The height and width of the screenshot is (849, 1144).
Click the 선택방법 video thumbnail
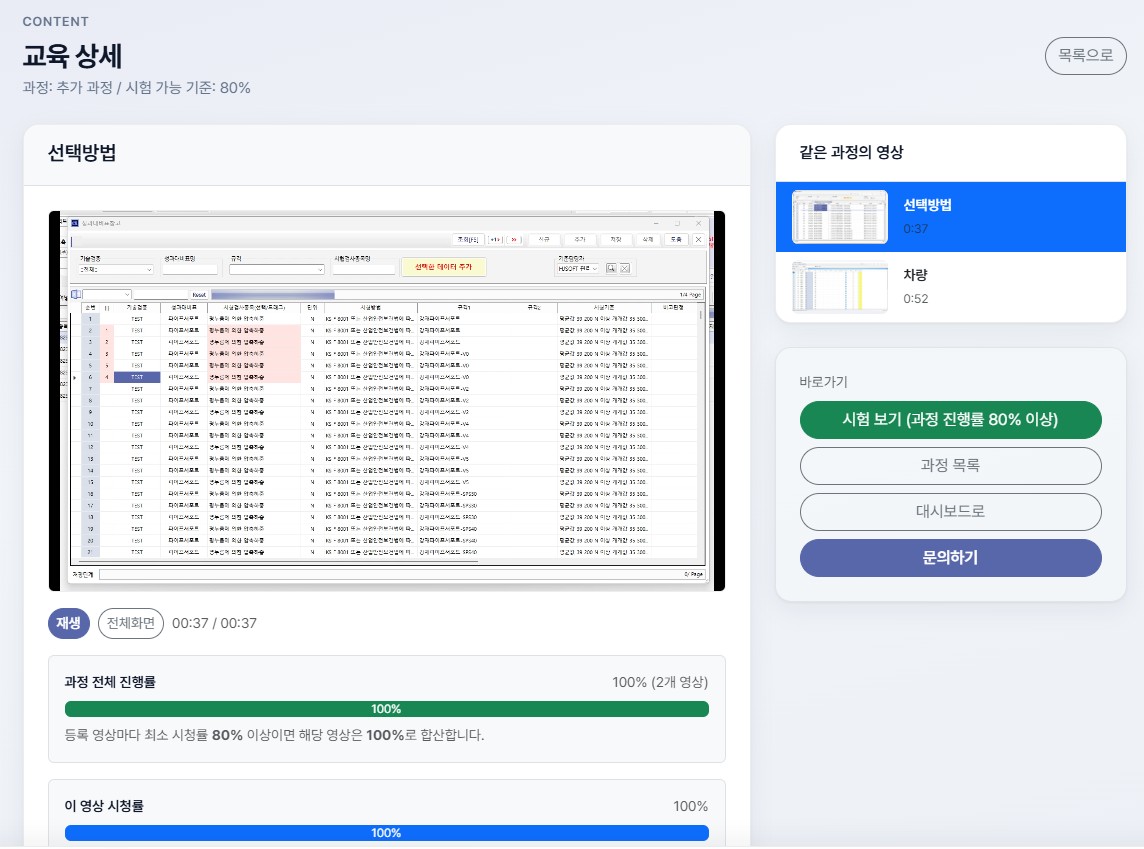(840, 217)
